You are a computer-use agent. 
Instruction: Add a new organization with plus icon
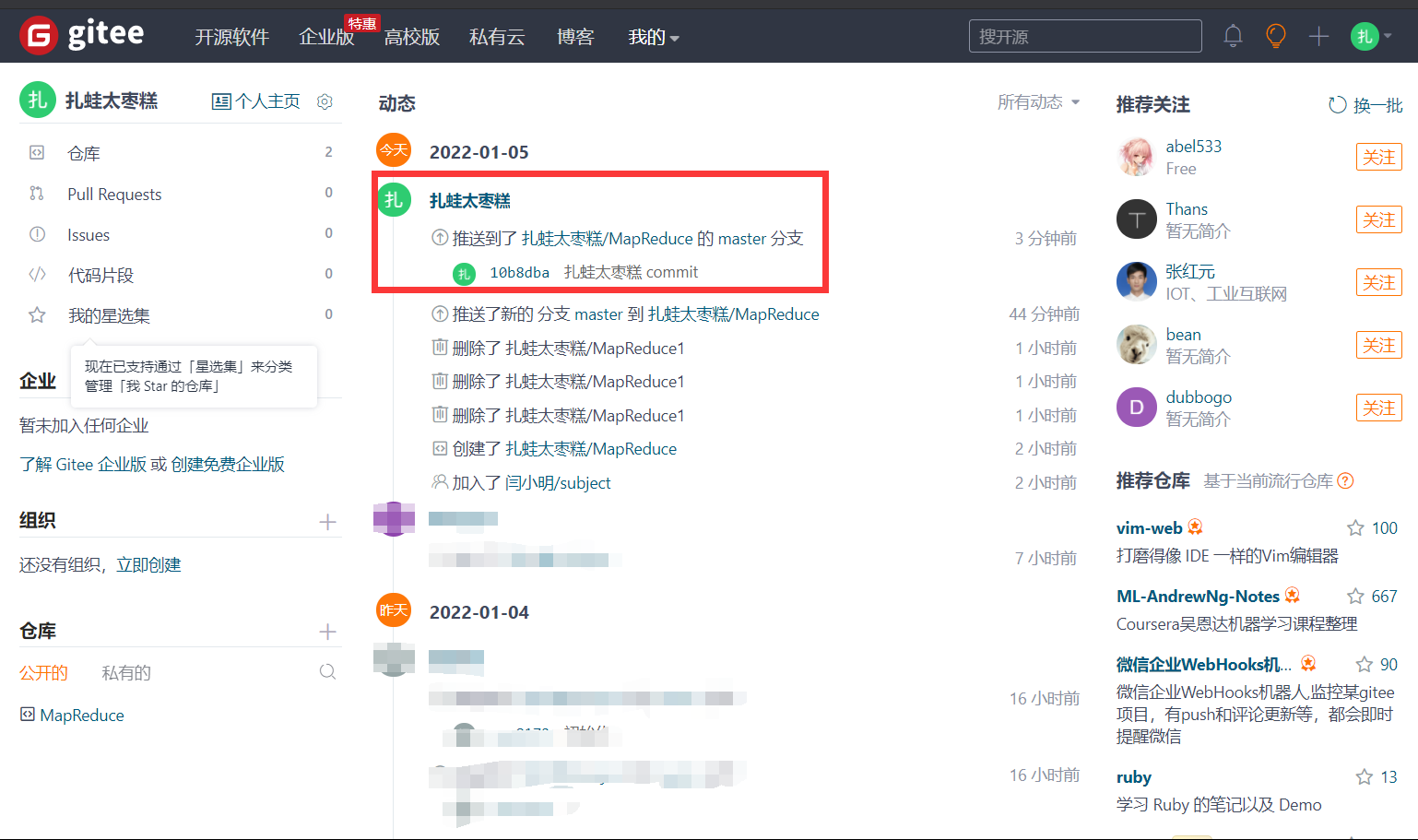click(327, 522)
